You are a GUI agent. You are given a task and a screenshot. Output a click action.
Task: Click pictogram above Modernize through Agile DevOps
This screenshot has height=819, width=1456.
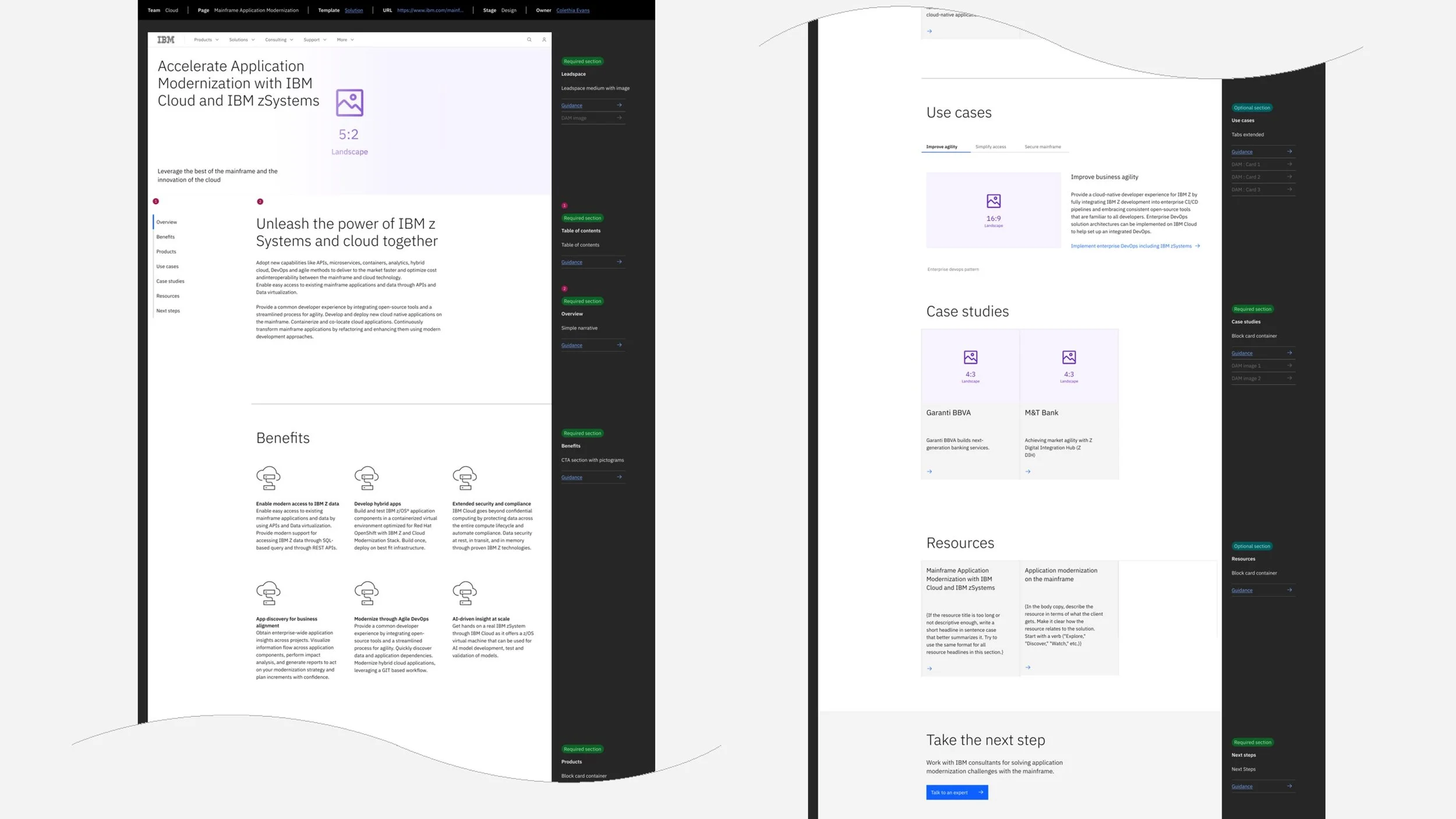click(366, 593)
